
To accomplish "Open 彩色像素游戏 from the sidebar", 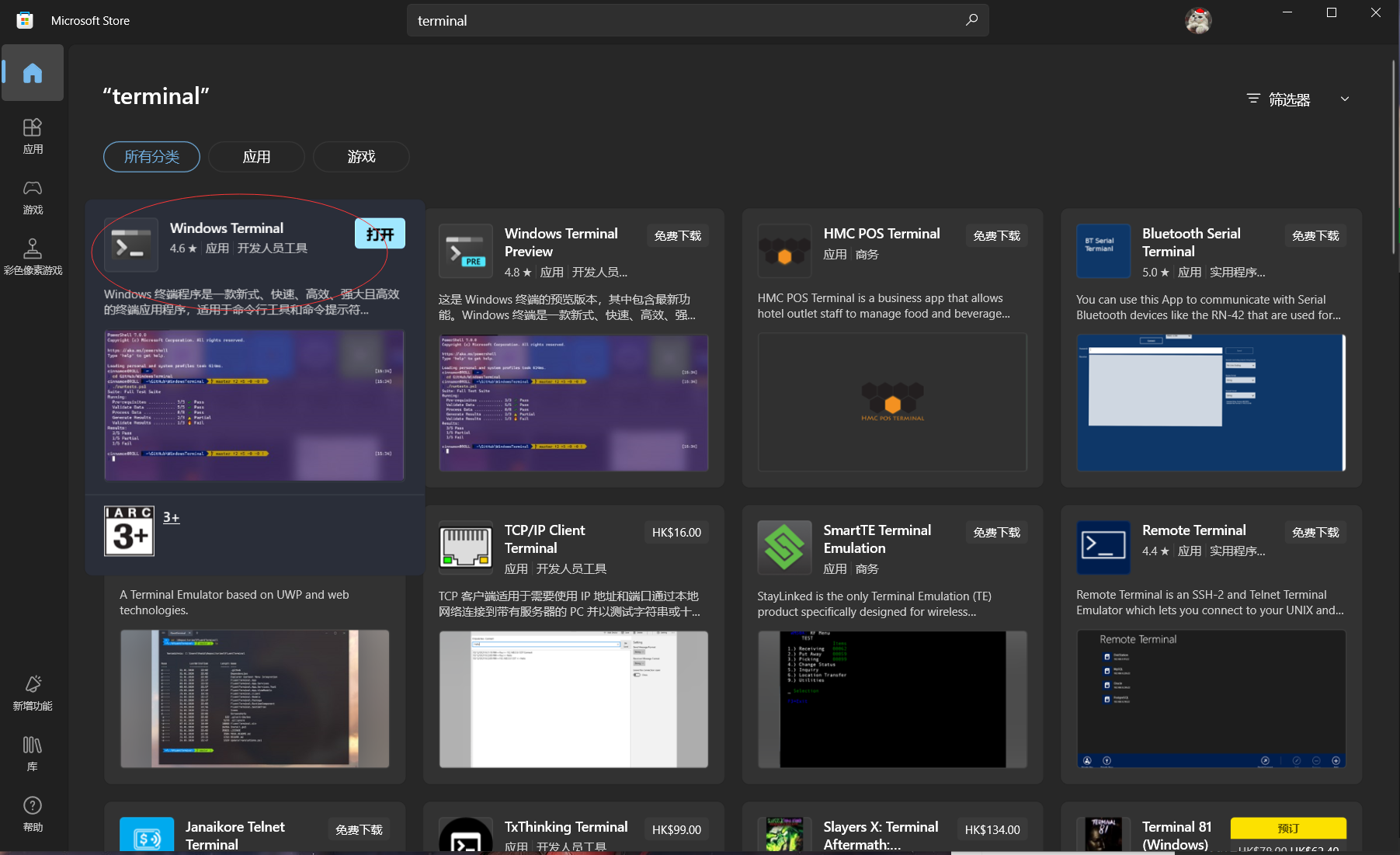I will [33, 256].
